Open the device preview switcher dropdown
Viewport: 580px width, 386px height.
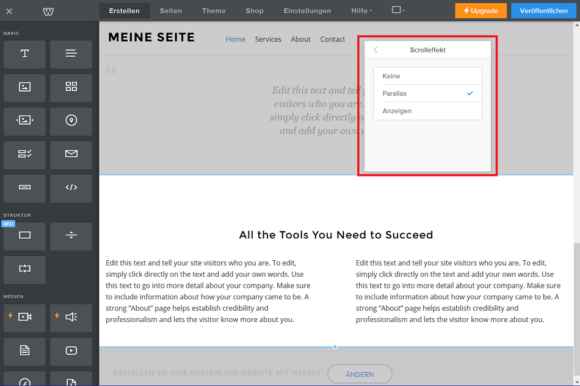(x=398, y=10)
